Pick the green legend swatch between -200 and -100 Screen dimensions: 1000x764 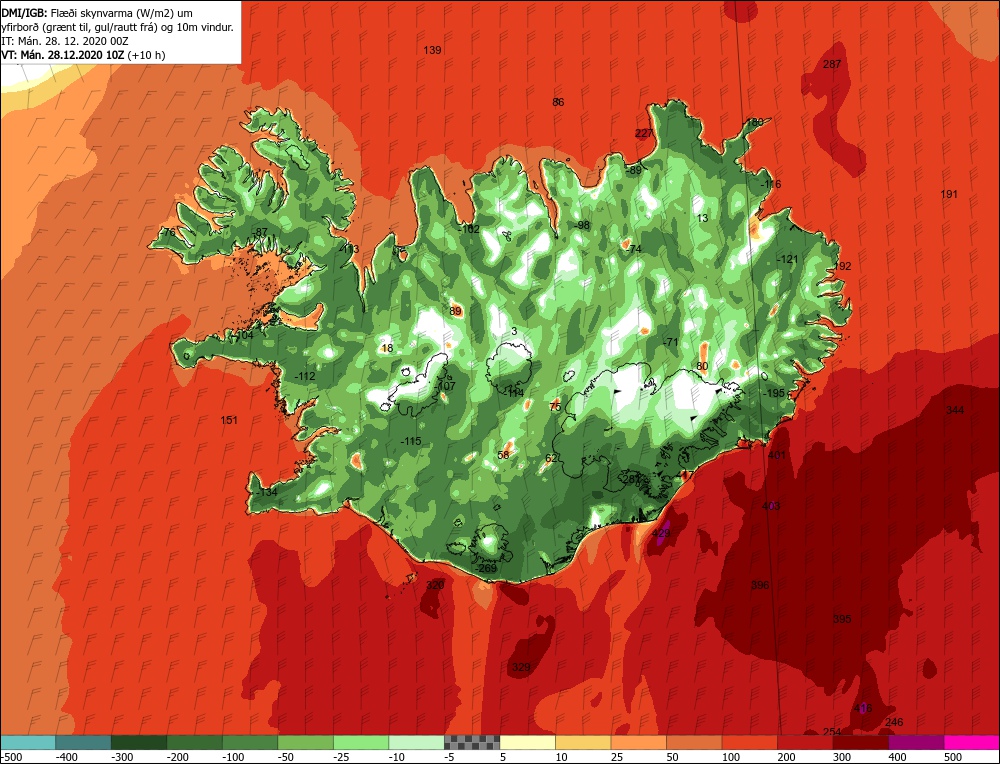pos(195,742)
